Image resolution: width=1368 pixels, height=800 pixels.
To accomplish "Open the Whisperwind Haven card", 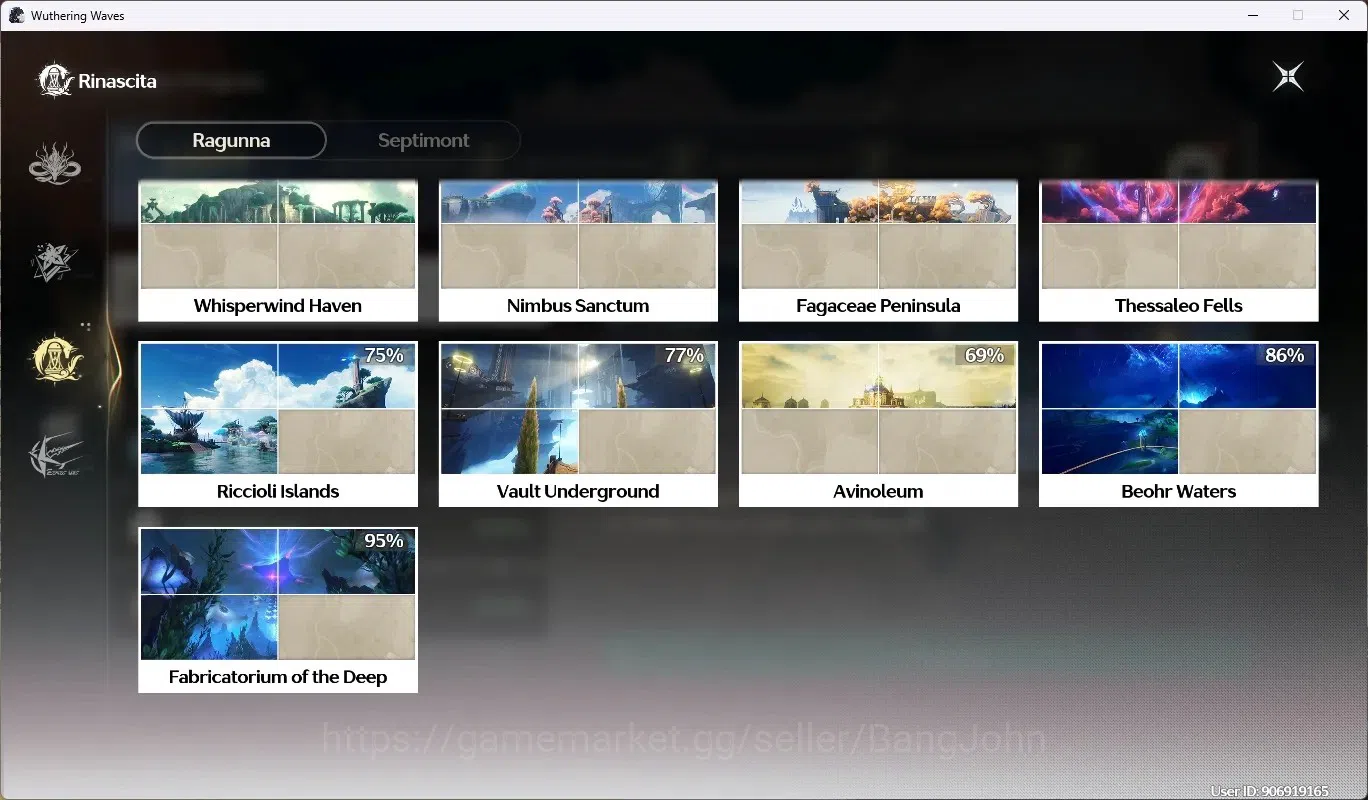I will pyautogui.click(x=278, y=251).
